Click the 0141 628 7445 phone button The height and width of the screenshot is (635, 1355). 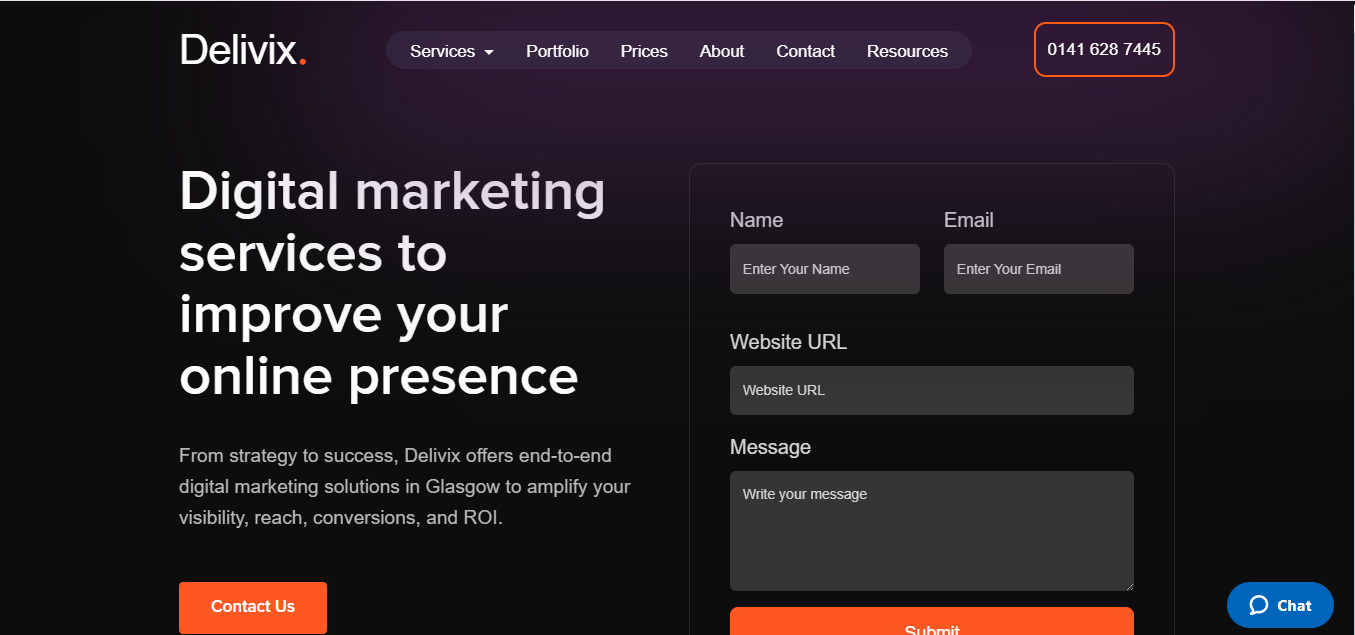pos(1104,49)
